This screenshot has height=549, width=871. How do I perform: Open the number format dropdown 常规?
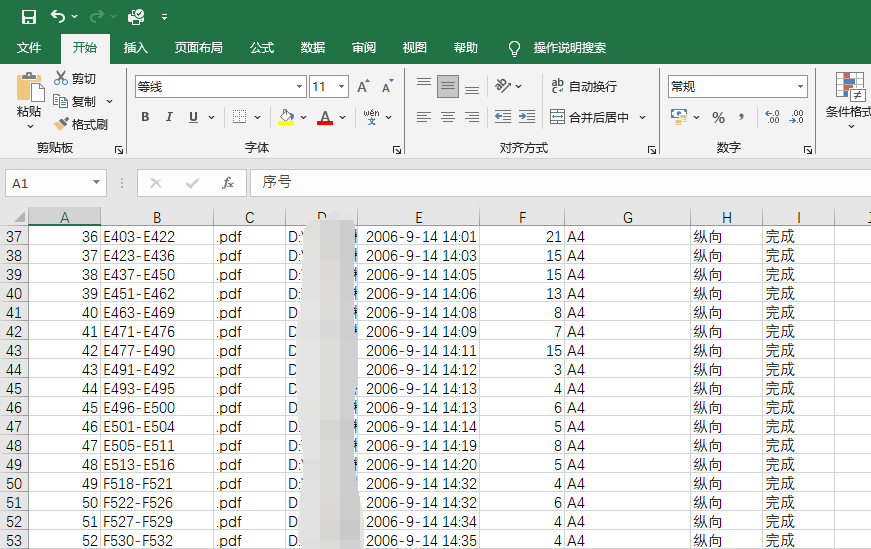[x=800, y=87]
